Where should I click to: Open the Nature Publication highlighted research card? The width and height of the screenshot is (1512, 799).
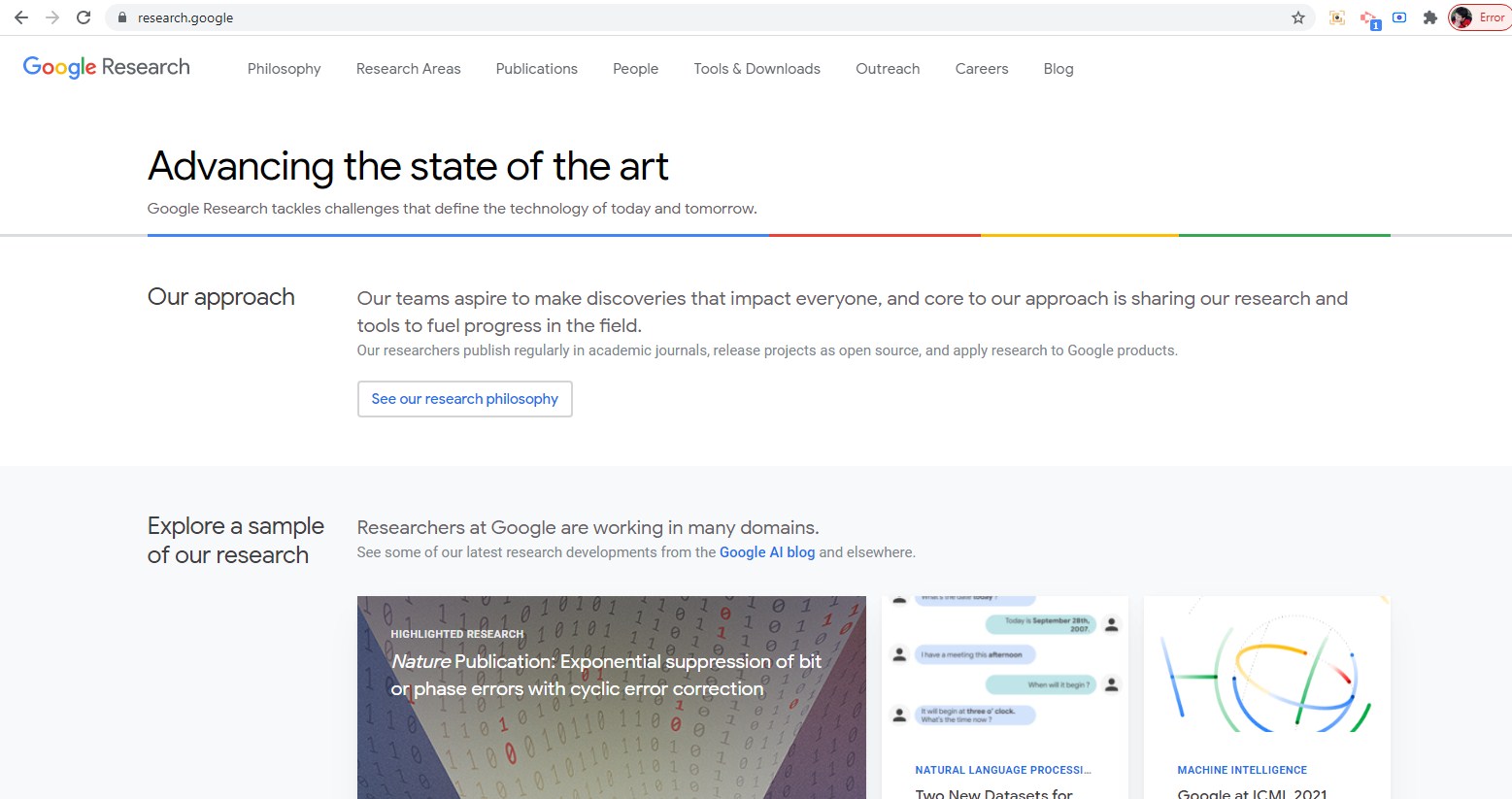coord(612,697)
